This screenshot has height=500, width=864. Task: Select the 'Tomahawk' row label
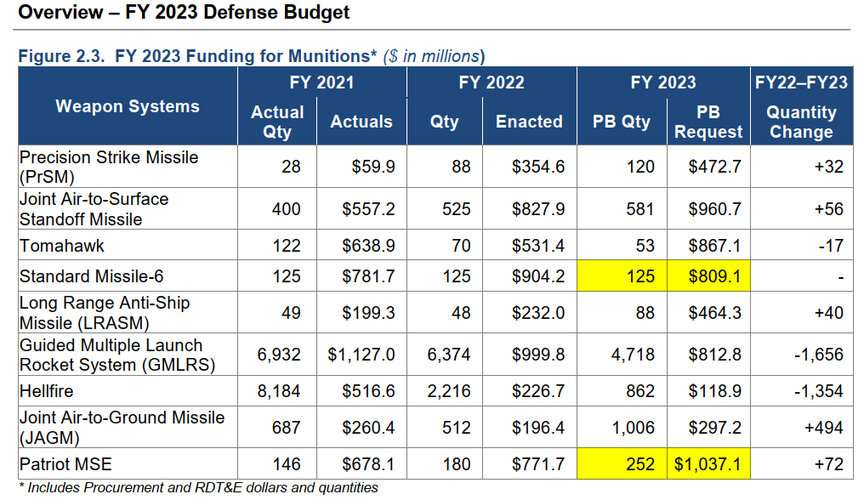(62, 245)
